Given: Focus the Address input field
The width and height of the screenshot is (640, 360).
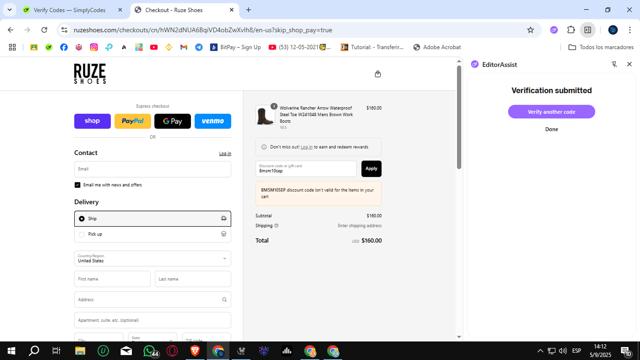Looking at the screenshot, I should 153,300.
